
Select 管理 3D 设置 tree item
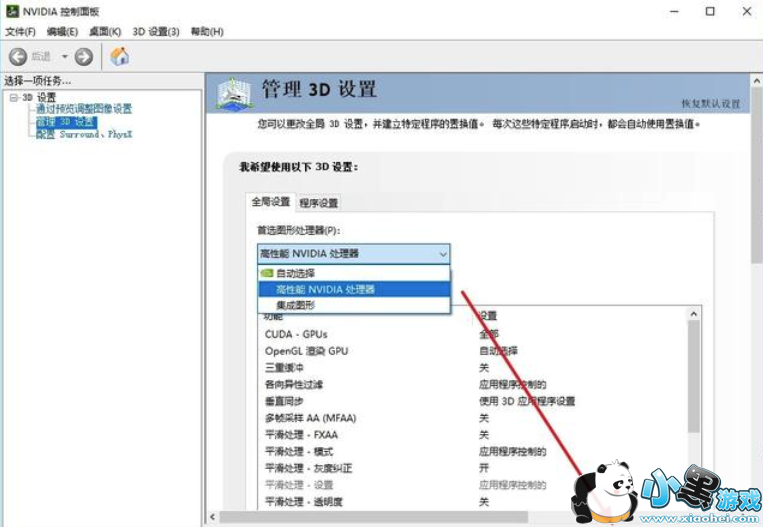pyautogui.click(x=67, y=122)
